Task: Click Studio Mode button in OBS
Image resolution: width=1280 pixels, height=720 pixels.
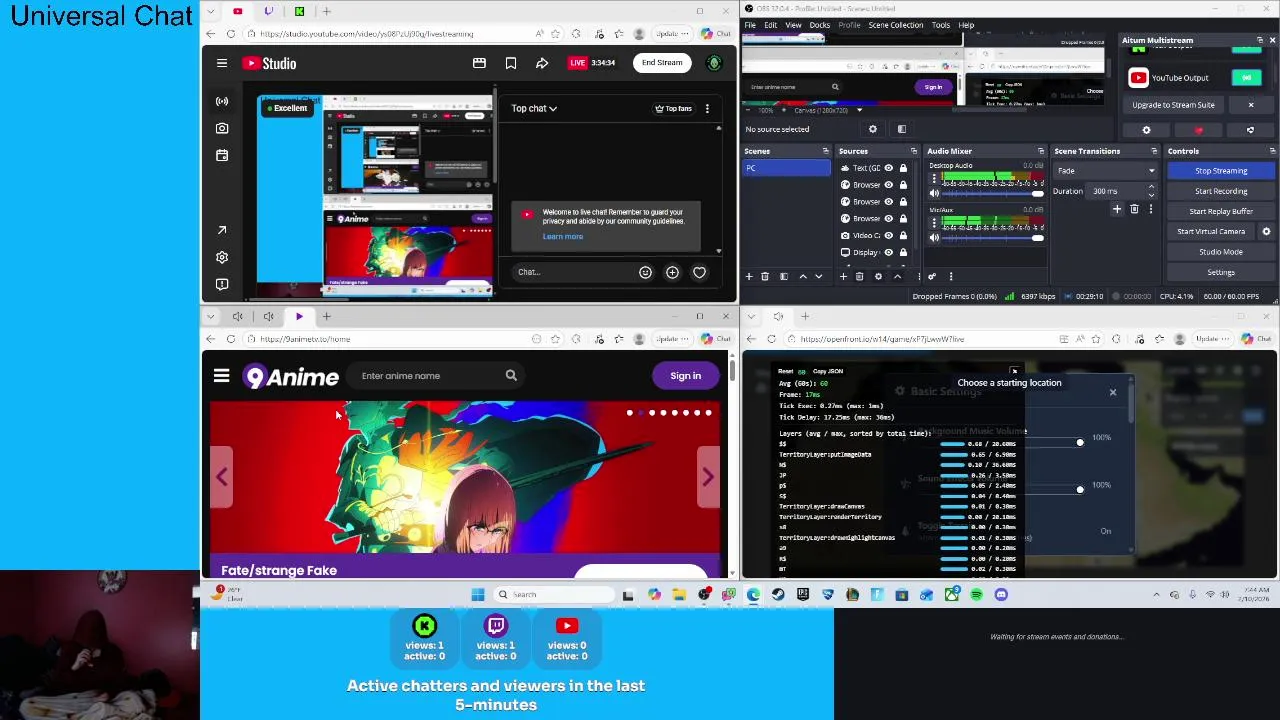Action: [x=1221, y=252]
